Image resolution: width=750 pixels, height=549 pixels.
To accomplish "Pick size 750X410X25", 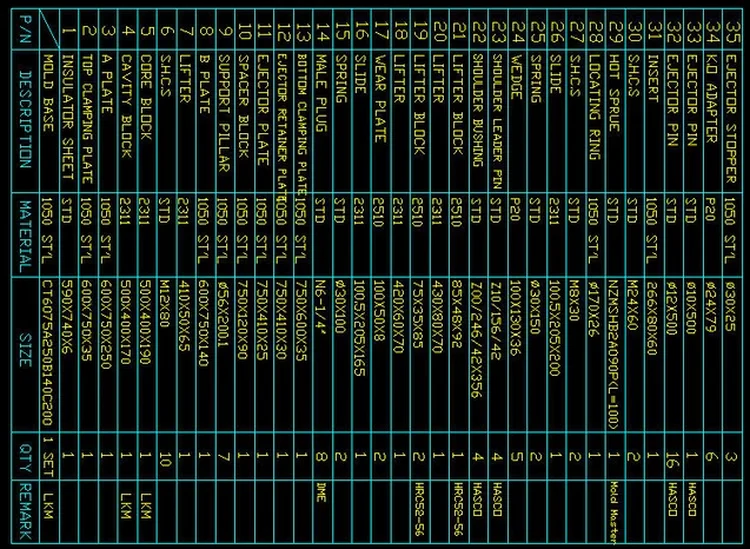I will tap(263, 319).
